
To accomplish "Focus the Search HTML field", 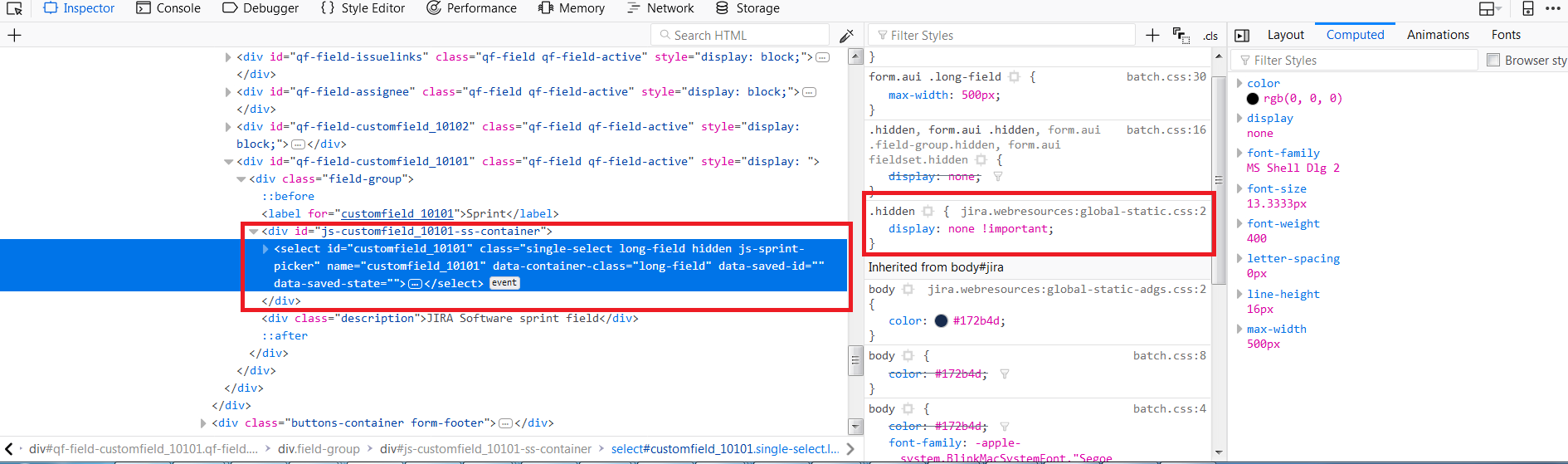I will pos(740,35).
